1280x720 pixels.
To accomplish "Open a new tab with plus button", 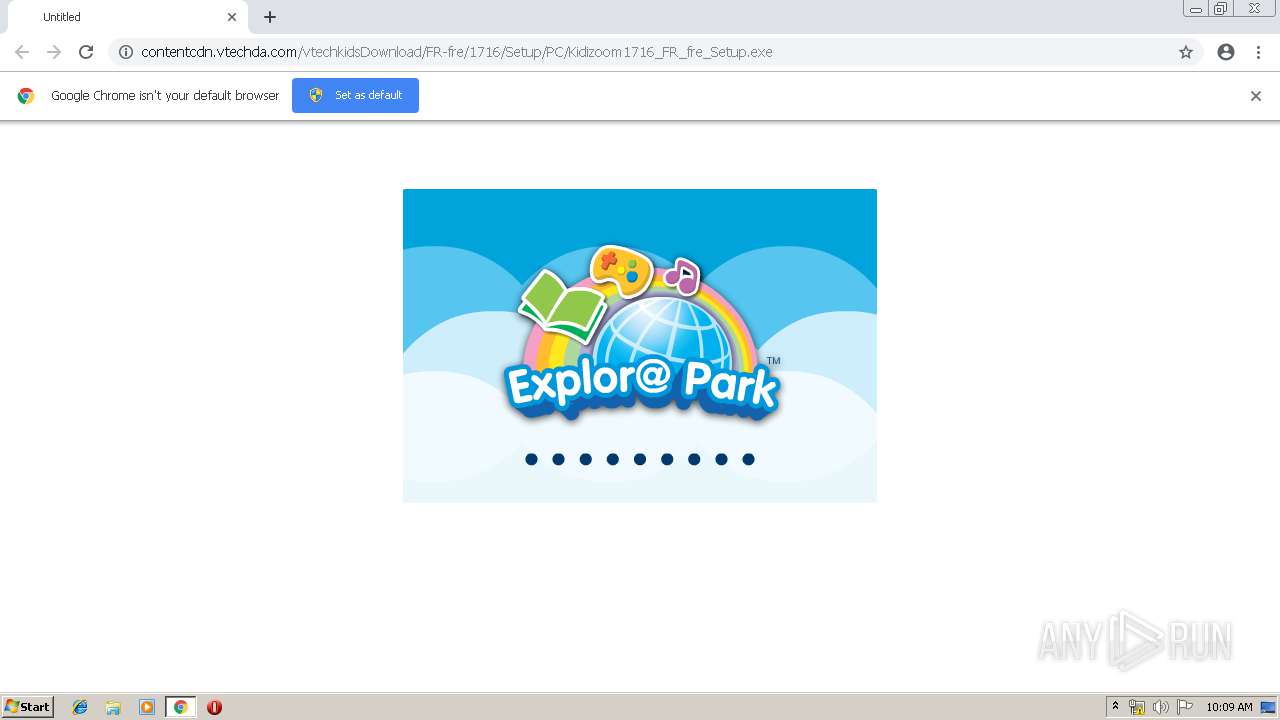I will pyautogui.click(x=270, y=17).
